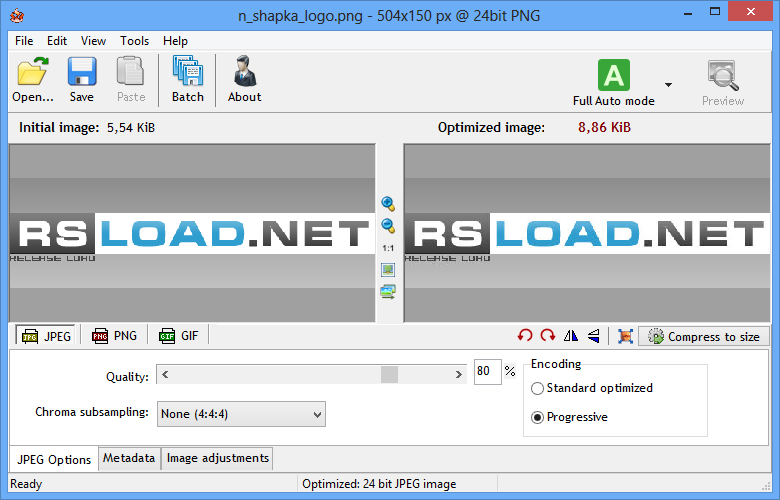780x500 pixels.
Task: Open the Tools menu
Action: pos(134,41)
